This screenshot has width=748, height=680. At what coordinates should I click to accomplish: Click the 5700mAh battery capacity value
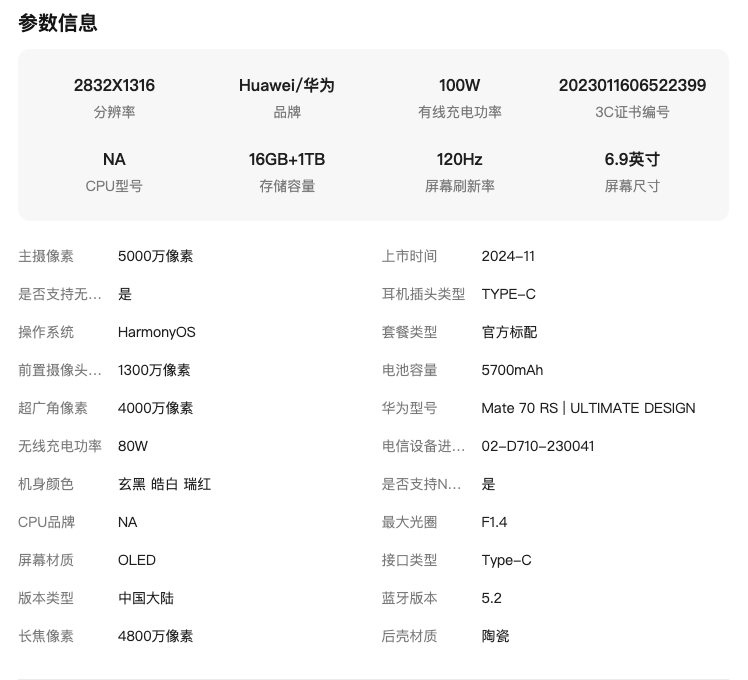click(x=512, y=370)
